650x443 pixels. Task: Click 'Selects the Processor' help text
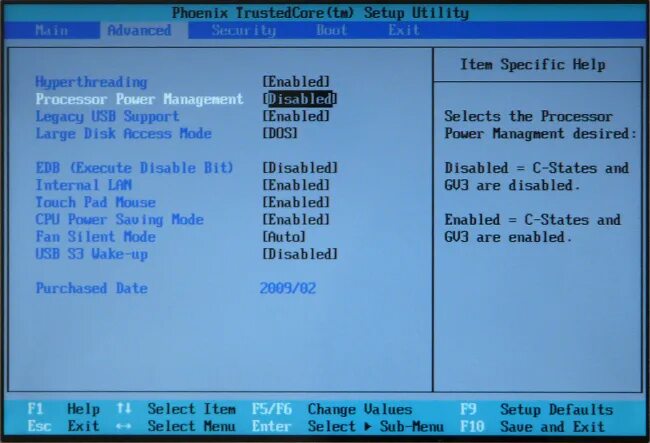tap(529, 116)
